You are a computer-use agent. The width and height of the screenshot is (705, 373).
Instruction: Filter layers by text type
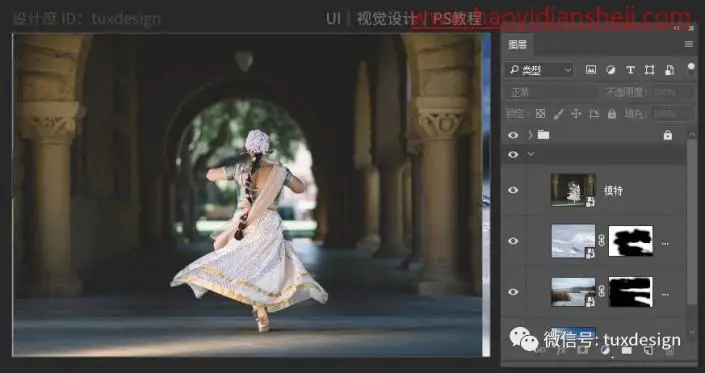tap(630, 70)
